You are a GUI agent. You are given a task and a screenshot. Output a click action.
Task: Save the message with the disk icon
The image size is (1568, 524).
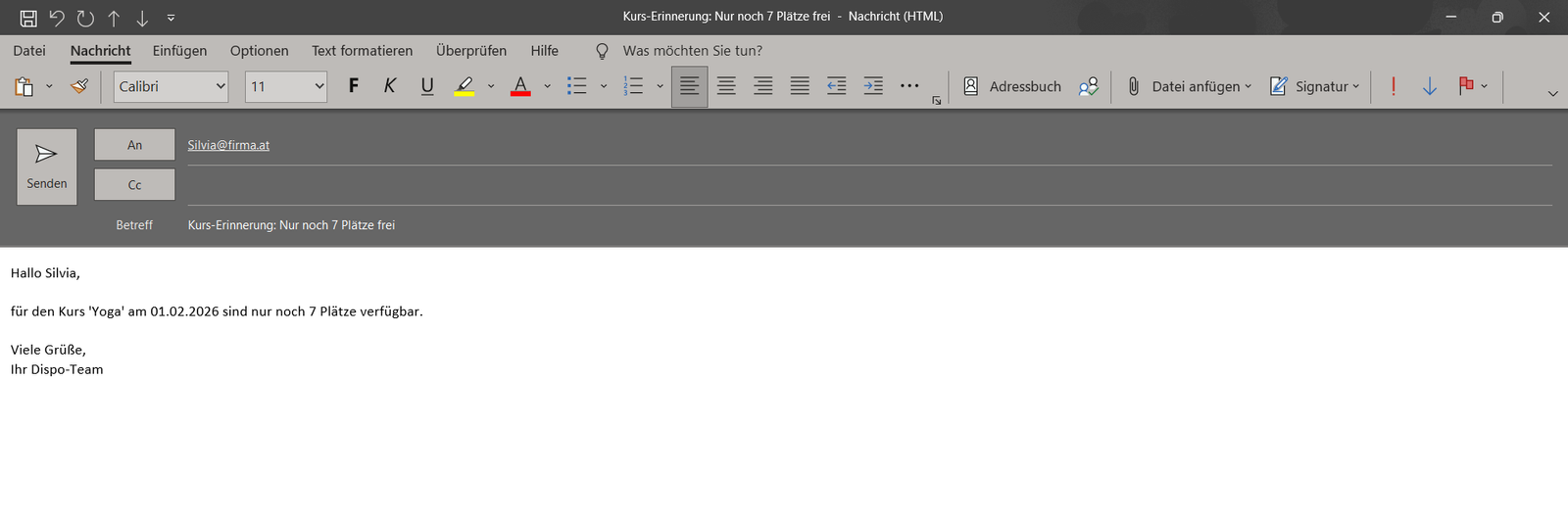28,18
